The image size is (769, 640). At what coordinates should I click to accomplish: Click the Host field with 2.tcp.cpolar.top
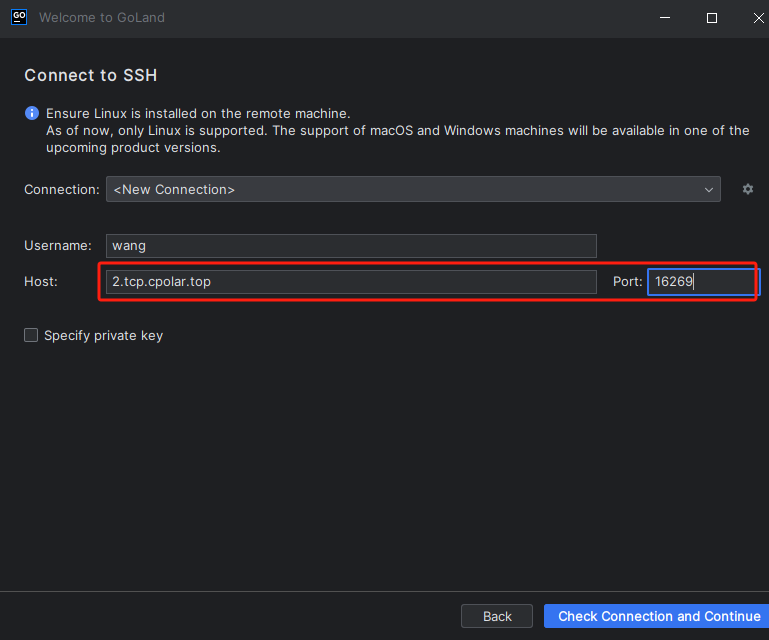pyautogui.click(x=350, y=282)
